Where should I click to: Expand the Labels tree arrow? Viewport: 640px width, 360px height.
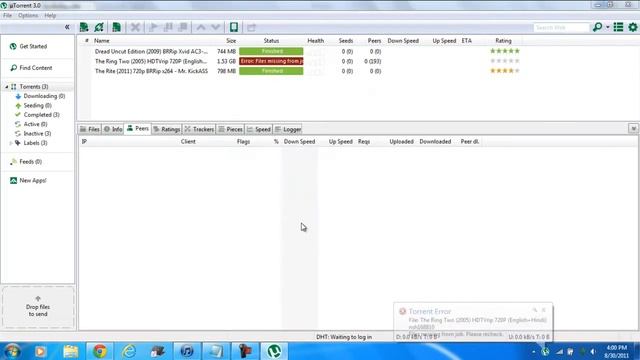tap(11, 143)
